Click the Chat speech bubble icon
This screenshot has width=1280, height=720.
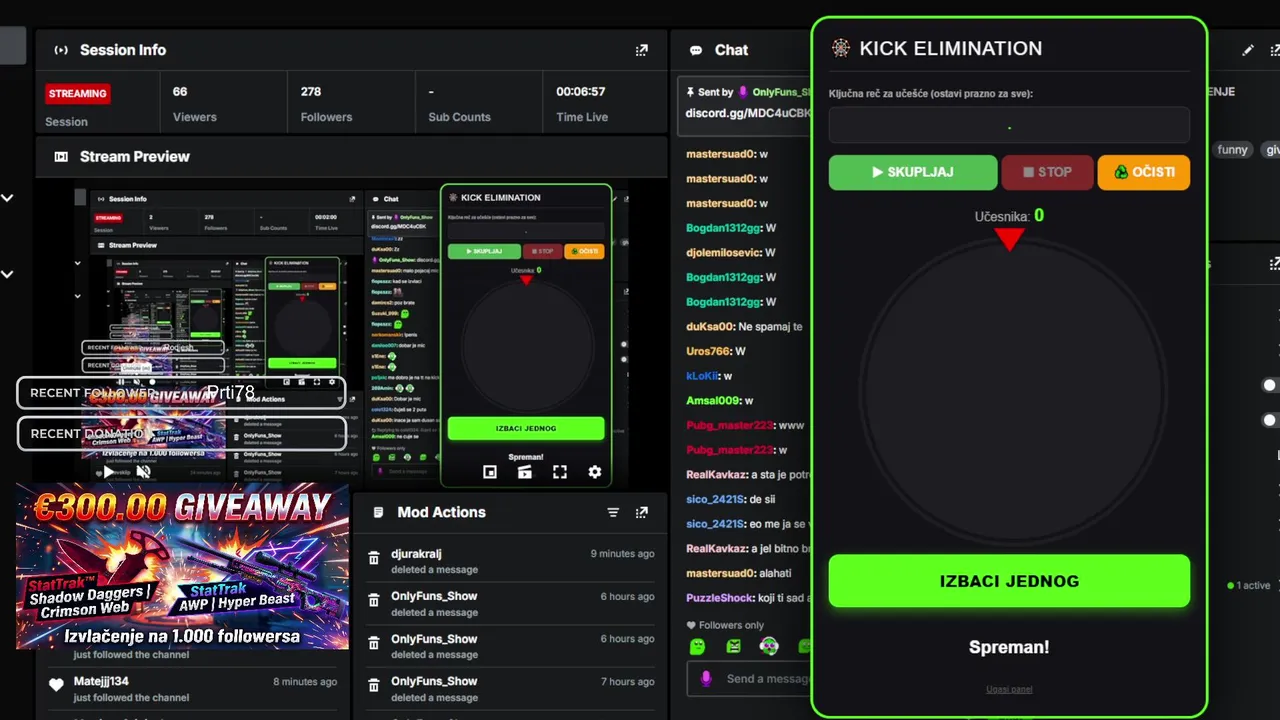click(694, 50)
